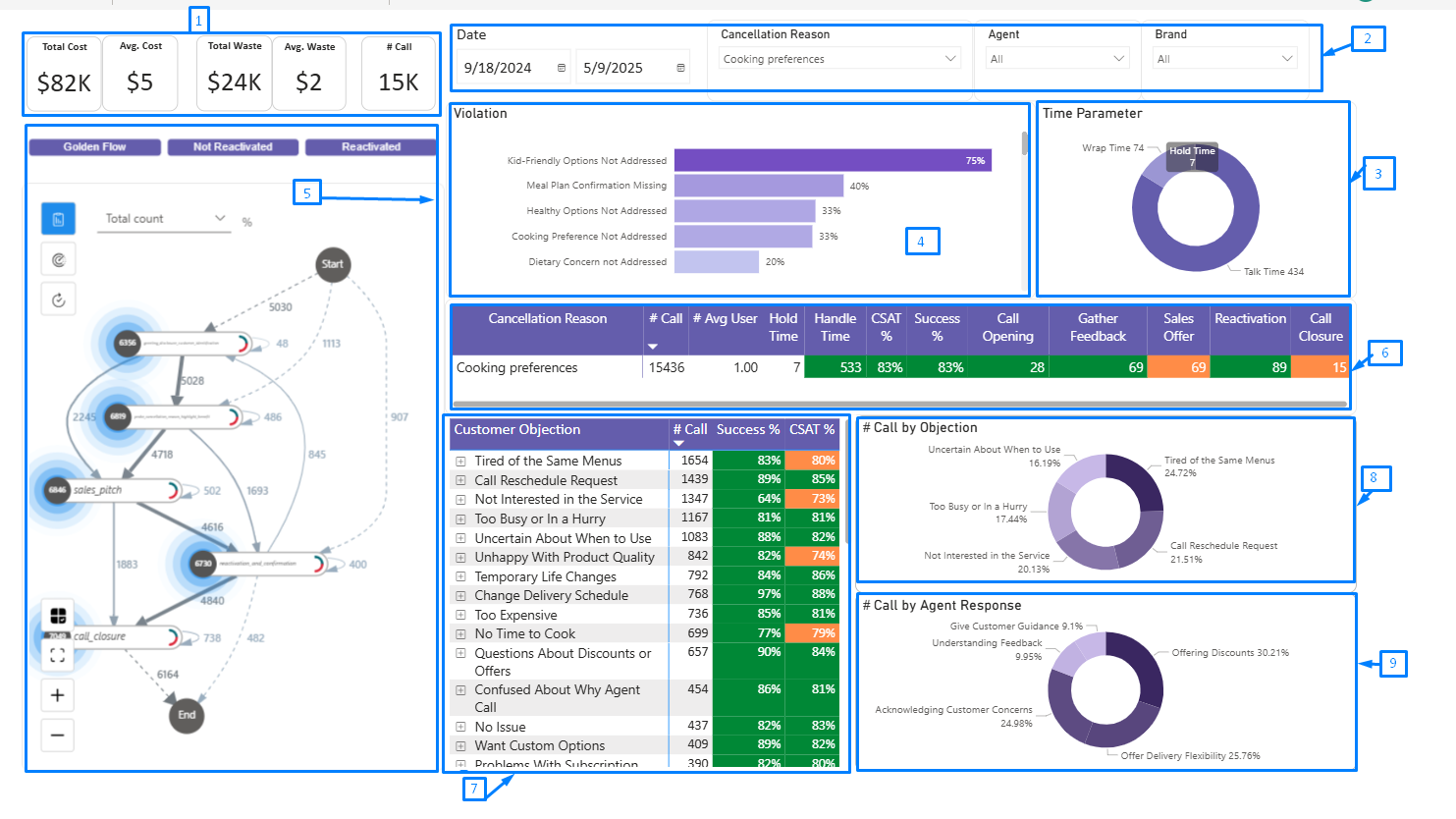Click the circular loop icon in process flow sidebar
Image resolution: width=1456 pixels, height=819 pixels.
click(x=58, y=258)
